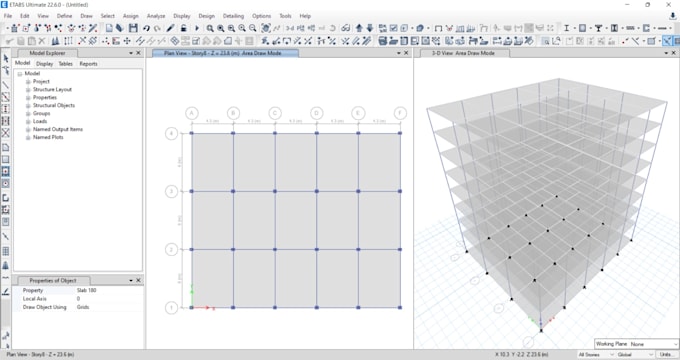The width and height of the screenshot is (680, 360).
Task: Click the Move Up in List arrow
Action: tap(359, 28)
